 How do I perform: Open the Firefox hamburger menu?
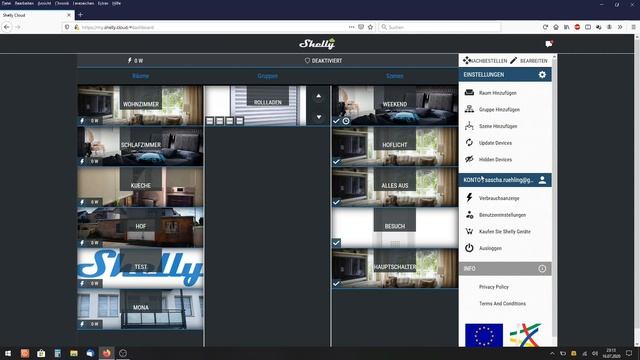(633, 27)
